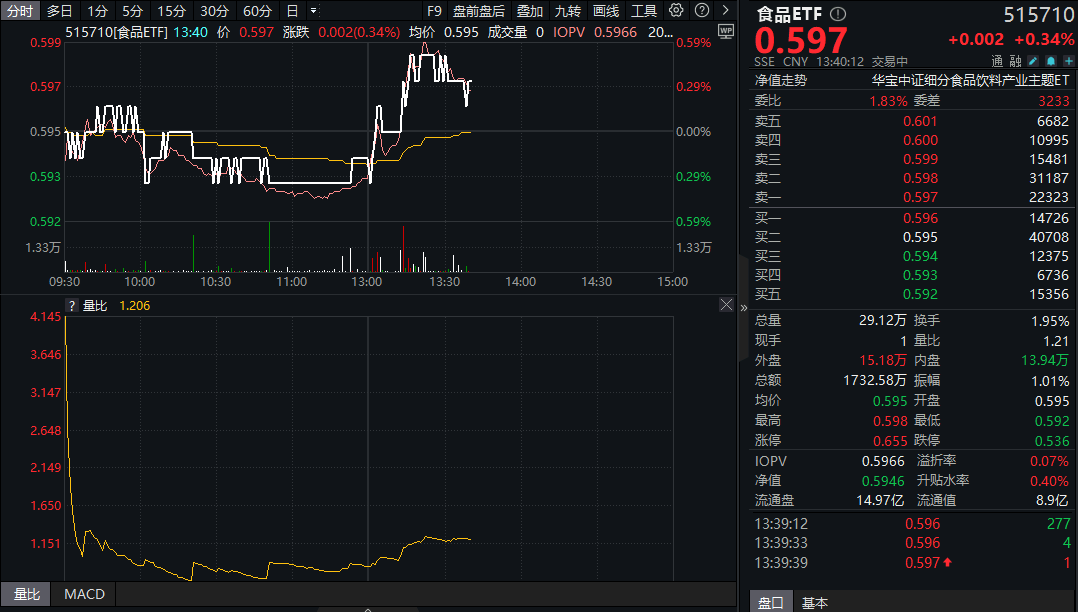Switch to the 基本 tab in quote panel

pos(815,602)
